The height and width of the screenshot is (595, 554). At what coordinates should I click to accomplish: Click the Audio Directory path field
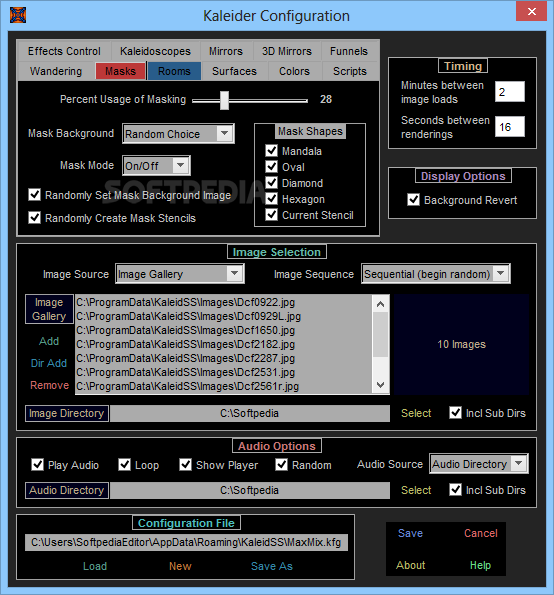(250, 490)
